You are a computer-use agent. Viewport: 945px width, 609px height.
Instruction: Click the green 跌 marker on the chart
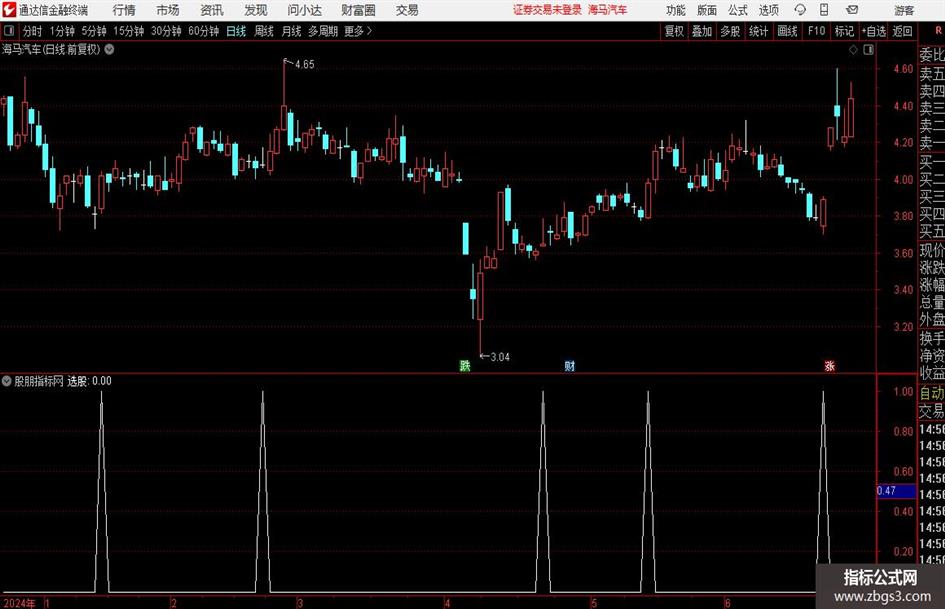[x=465, y=365]
